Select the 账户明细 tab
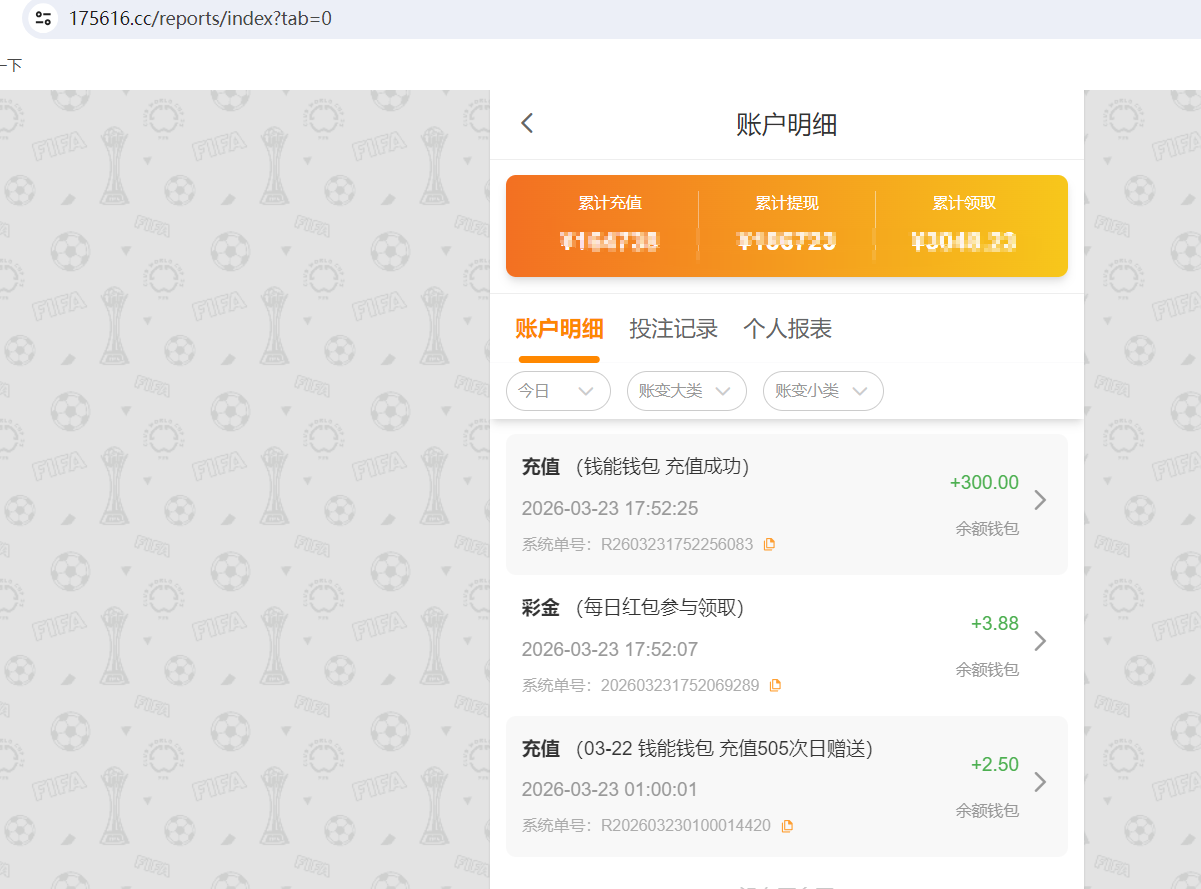The height and width of the screenshot is (889, 1201). click(x=559, y=329)
